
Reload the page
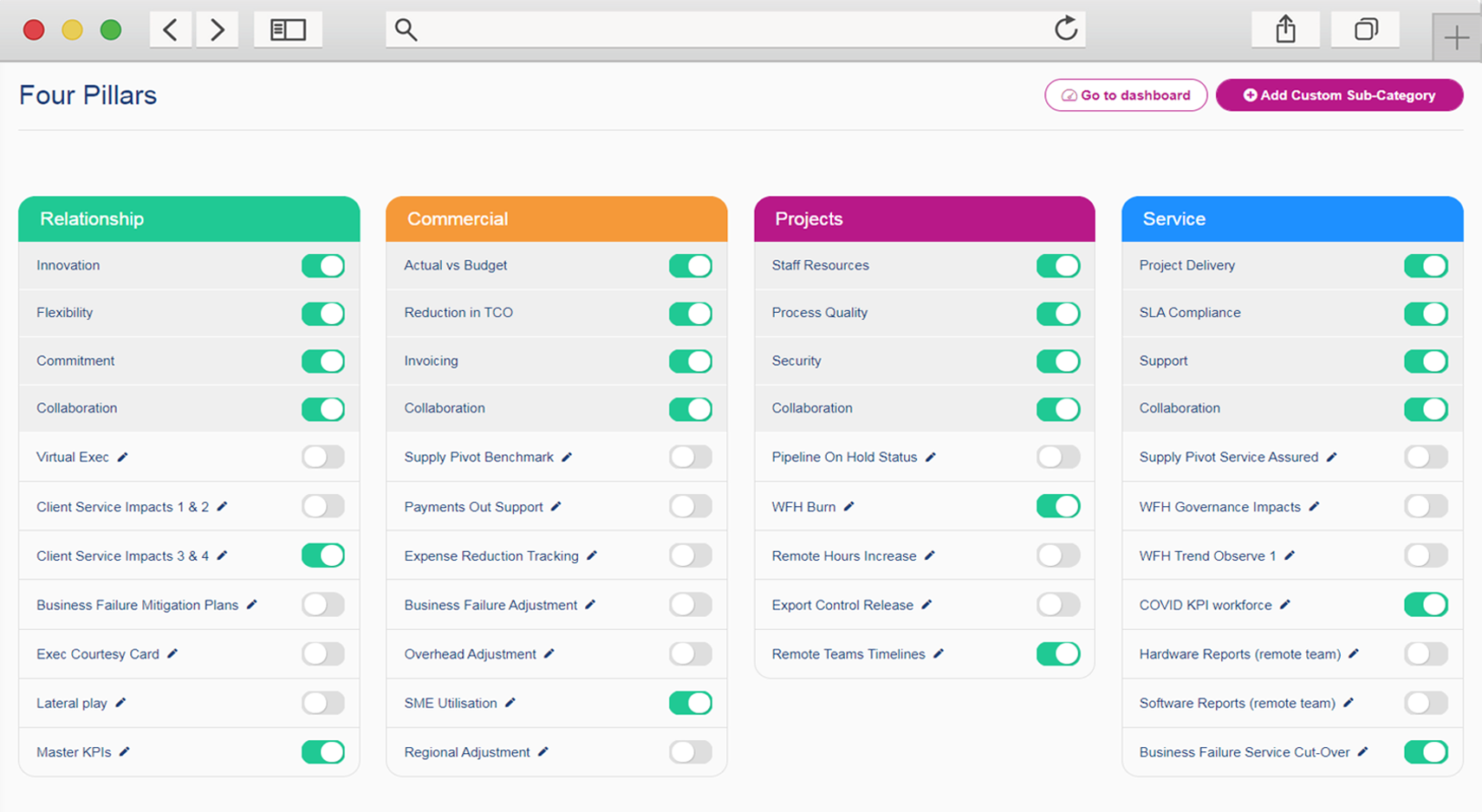[1066, 29]
